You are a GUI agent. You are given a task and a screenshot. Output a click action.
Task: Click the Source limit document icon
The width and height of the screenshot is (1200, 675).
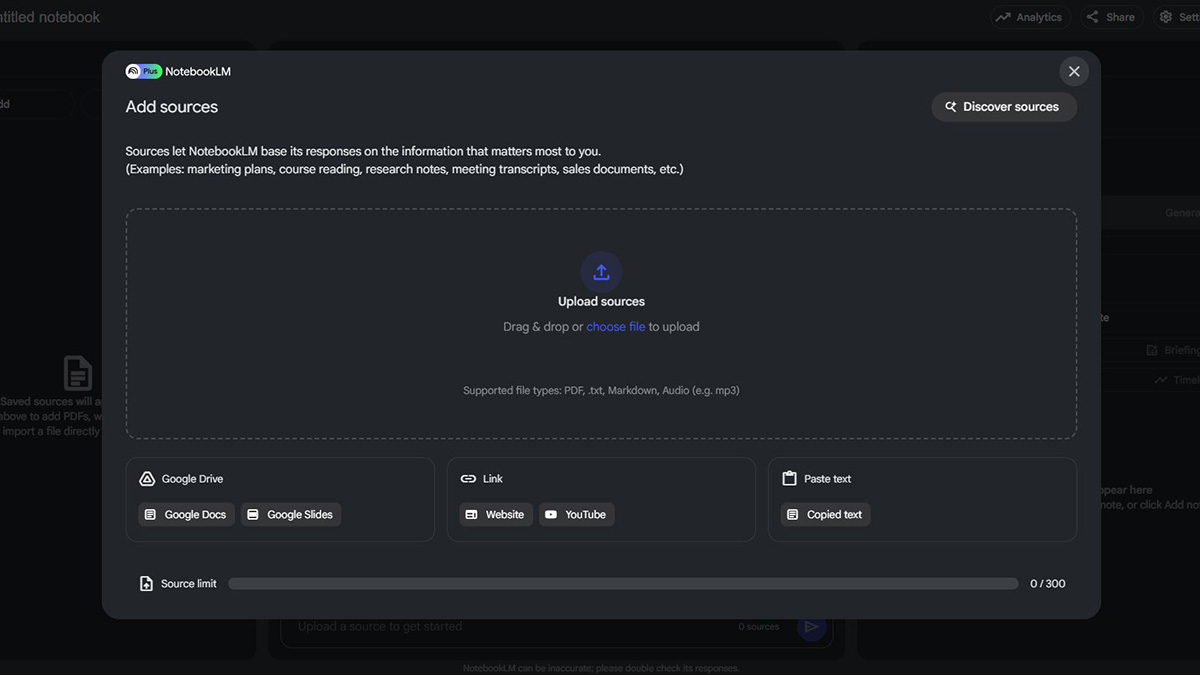click(147, 583)
